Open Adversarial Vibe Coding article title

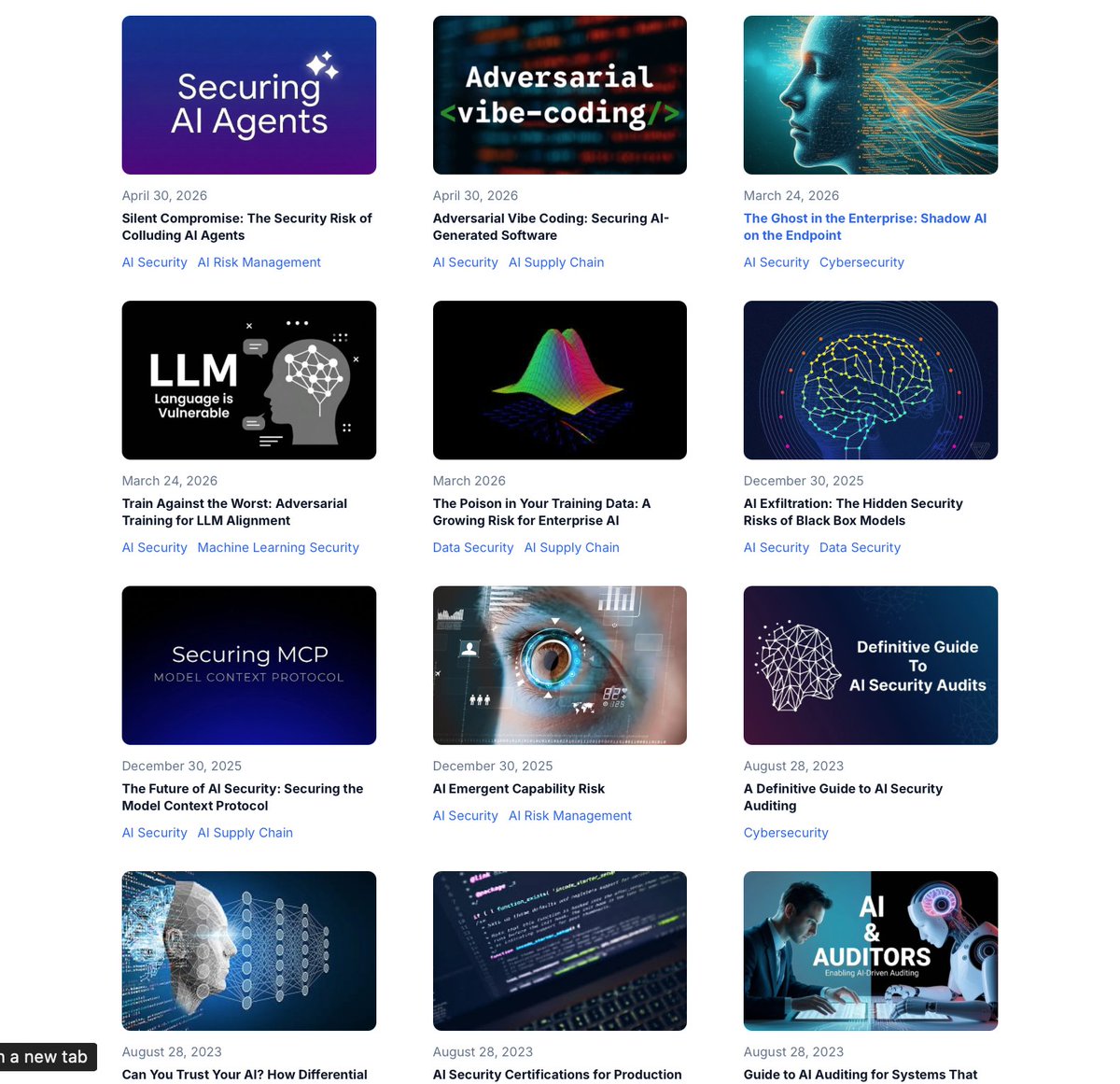pyautogui.click(x=551, y=227)
